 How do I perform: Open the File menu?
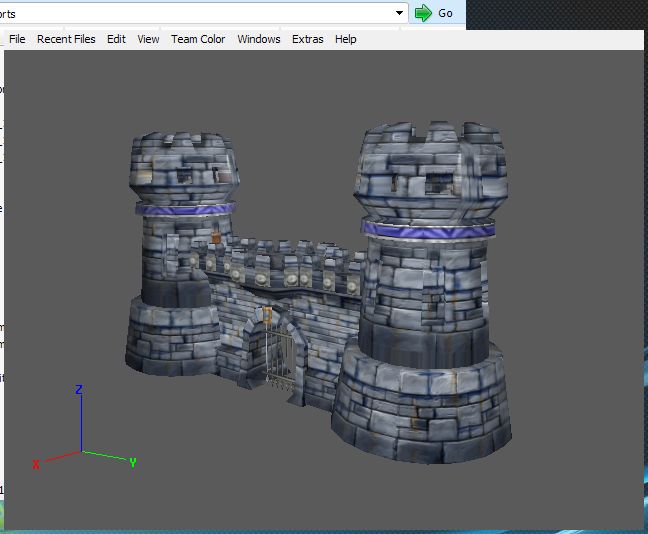tap(17, 39)
